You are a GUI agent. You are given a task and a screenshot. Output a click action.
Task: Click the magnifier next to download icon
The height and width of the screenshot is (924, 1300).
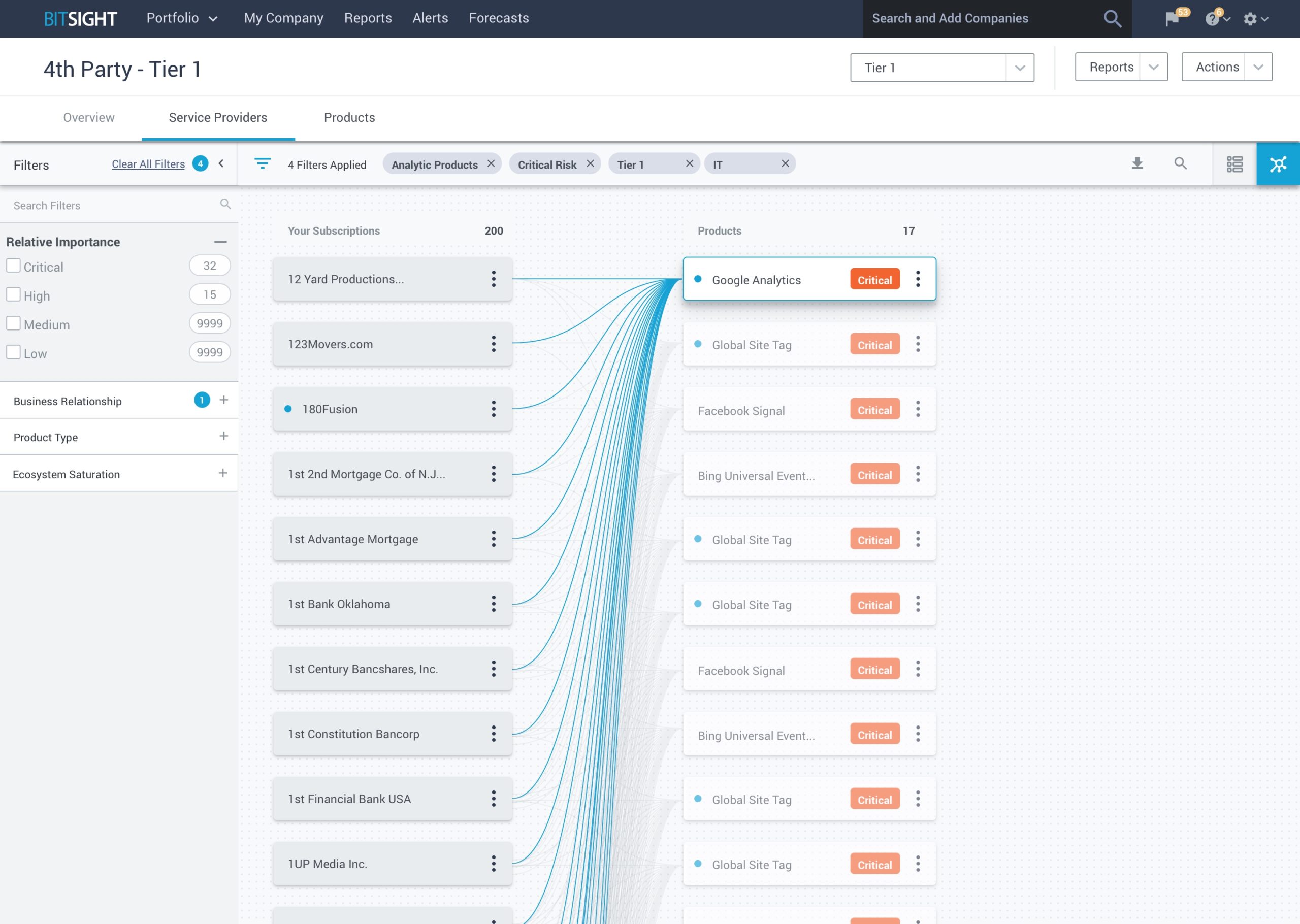[1180, 164]
